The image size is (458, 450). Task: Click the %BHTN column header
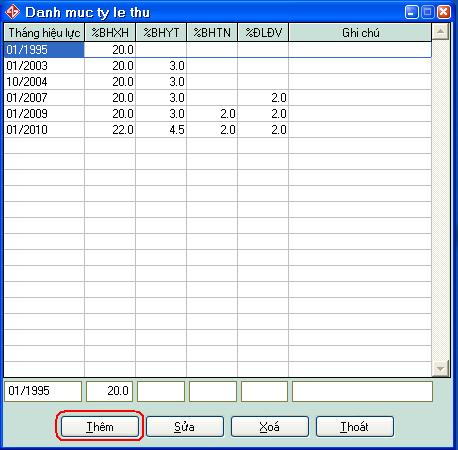click(x=212, y=33)
